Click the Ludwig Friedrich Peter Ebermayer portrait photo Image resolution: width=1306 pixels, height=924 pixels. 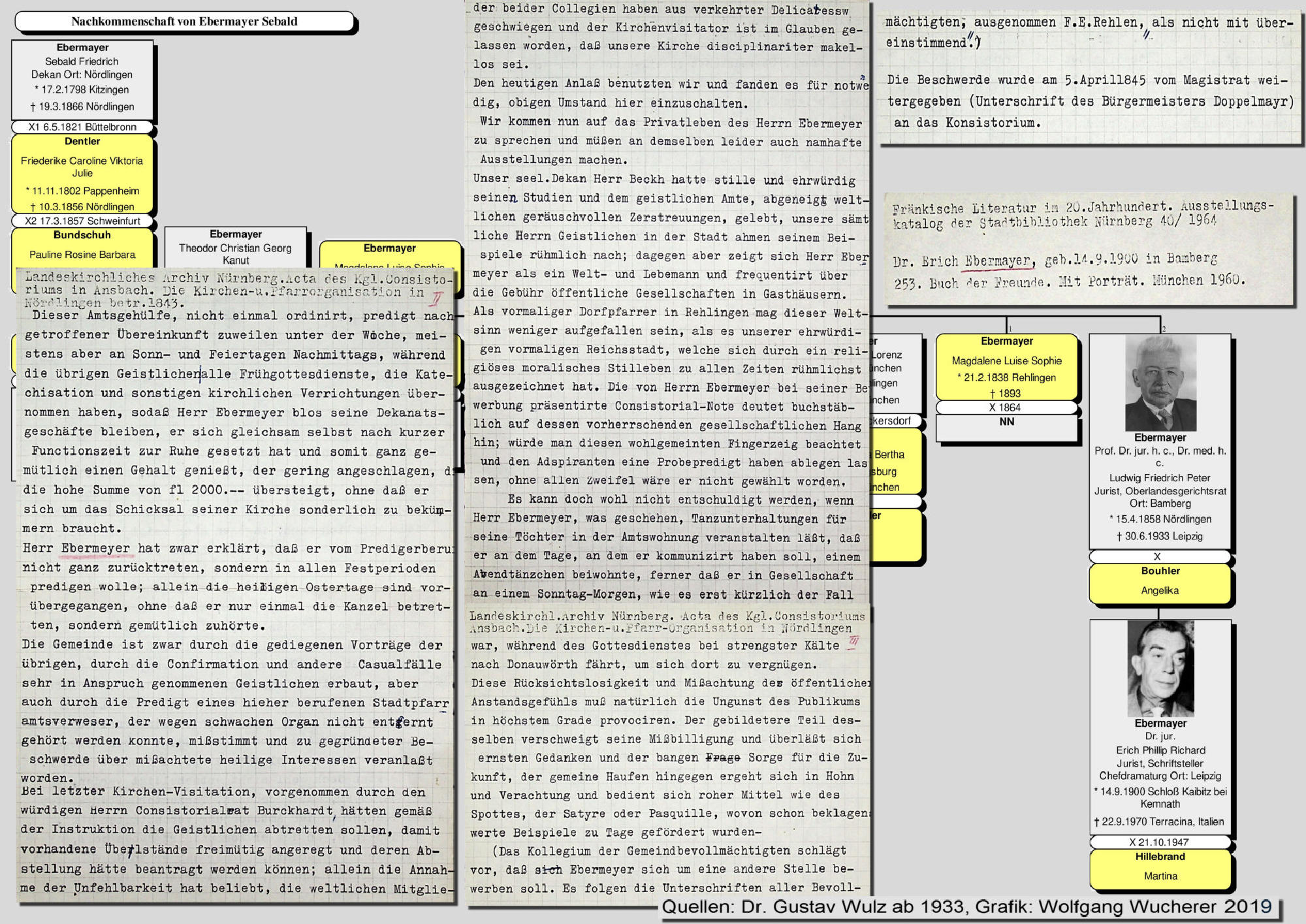[1160, 383]
